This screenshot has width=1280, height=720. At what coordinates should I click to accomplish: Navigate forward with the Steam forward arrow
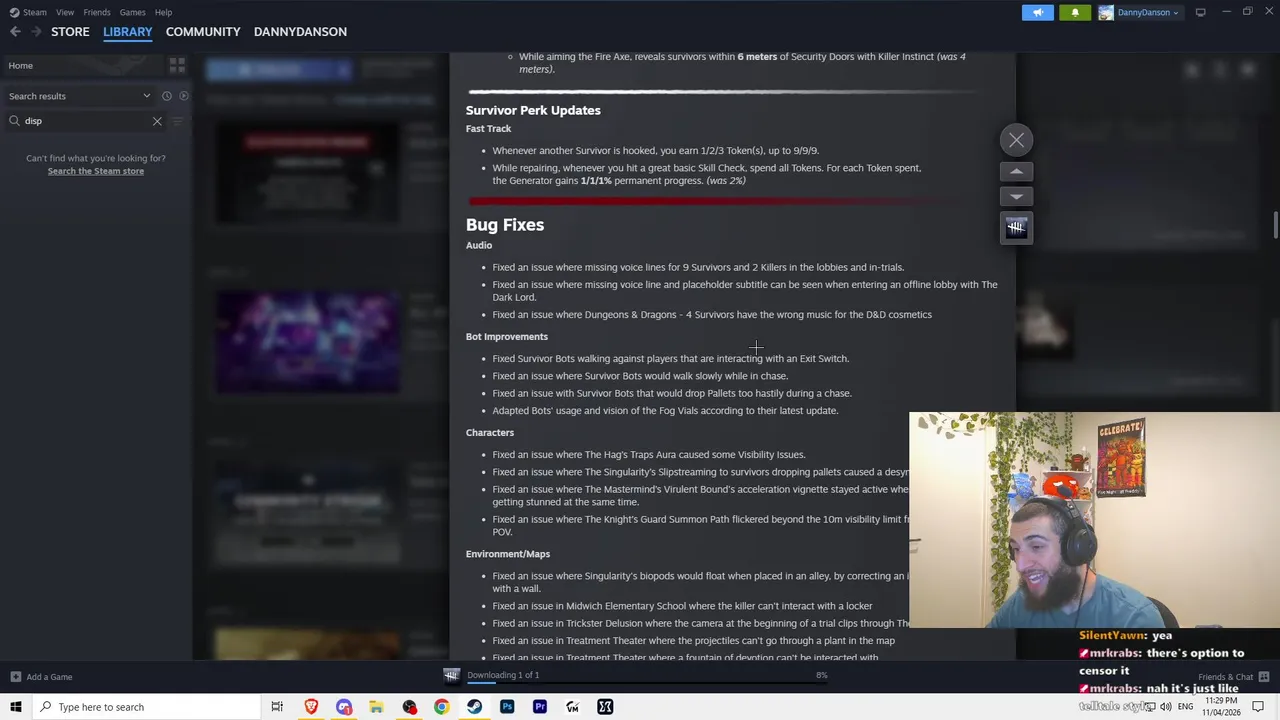pyautogui.click(x=36, y=32)
